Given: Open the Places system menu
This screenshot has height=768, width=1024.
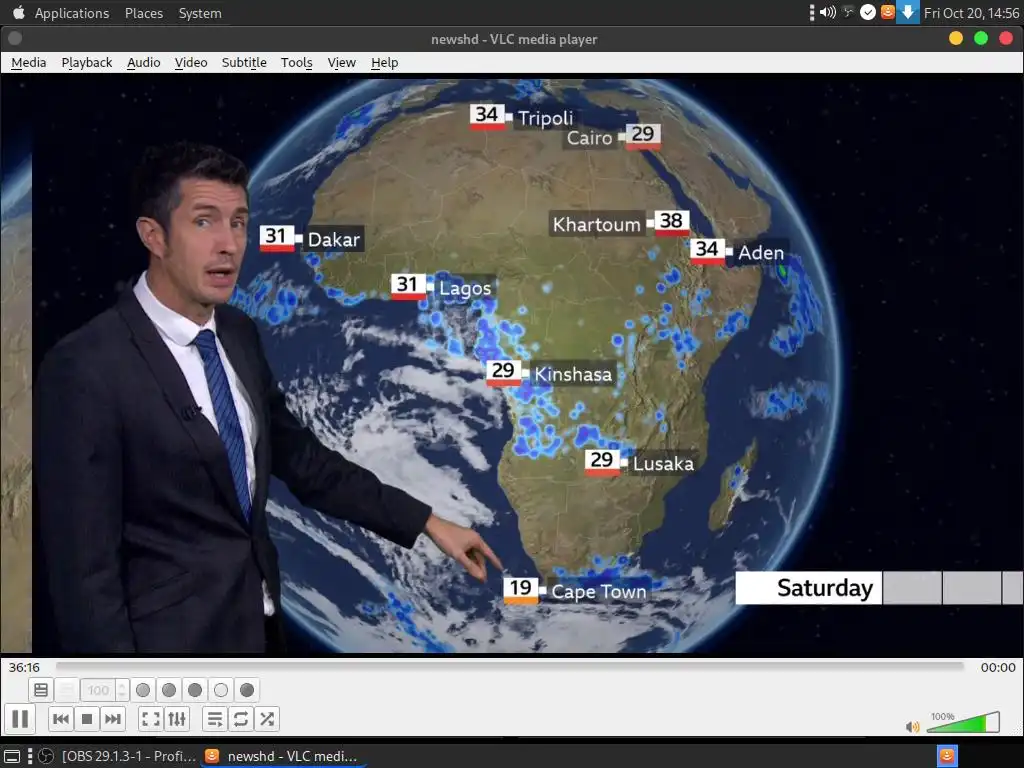Looking at the screenshot, I should pyautogui.click(x=144, y=13).
